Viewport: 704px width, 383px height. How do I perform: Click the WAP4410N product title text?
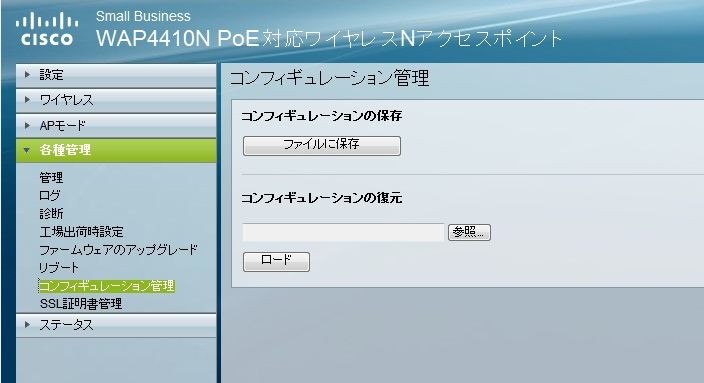pyautogui.click(x=329, y=39)
